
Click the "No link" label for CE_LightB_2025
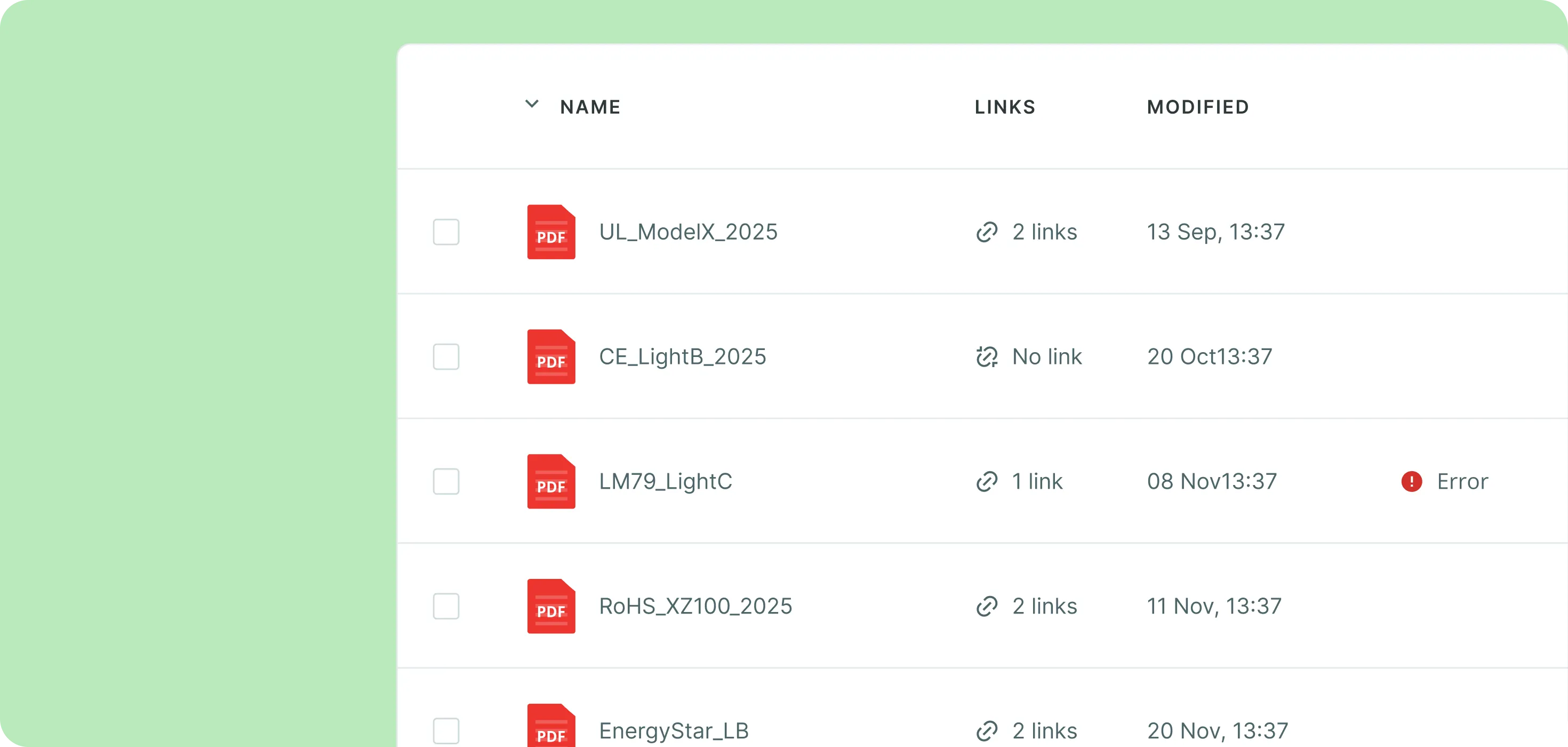pyautogui.click(x=1047, y=357)
